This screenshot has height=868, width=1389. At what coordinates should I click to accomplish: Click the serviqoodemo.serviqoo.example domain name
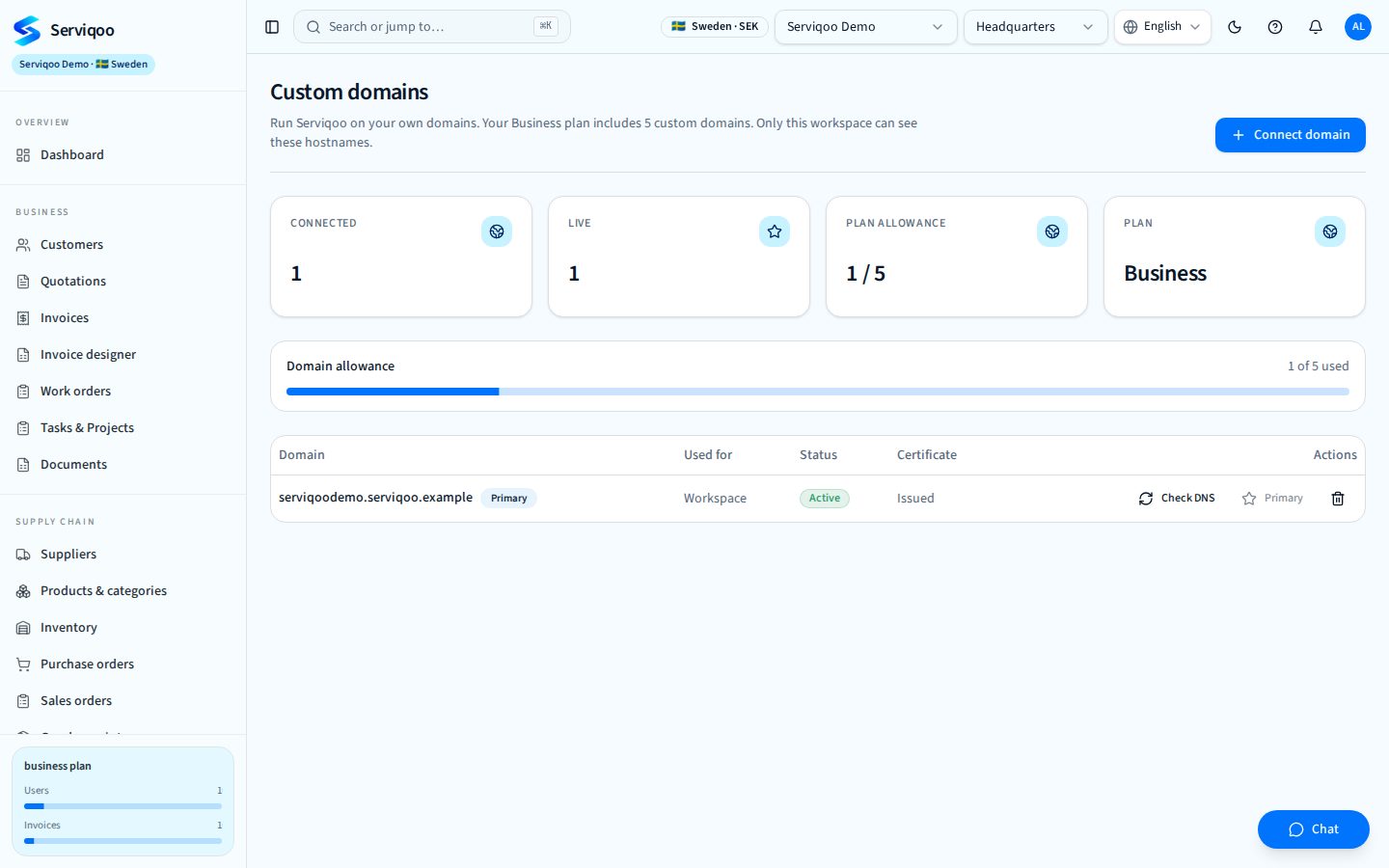pyautogui.click(x=375, y=498)
